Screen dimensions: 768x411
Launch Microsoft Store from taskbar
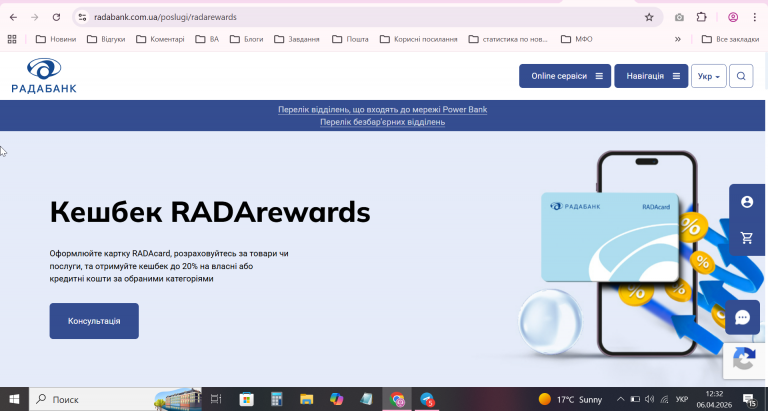246,399
